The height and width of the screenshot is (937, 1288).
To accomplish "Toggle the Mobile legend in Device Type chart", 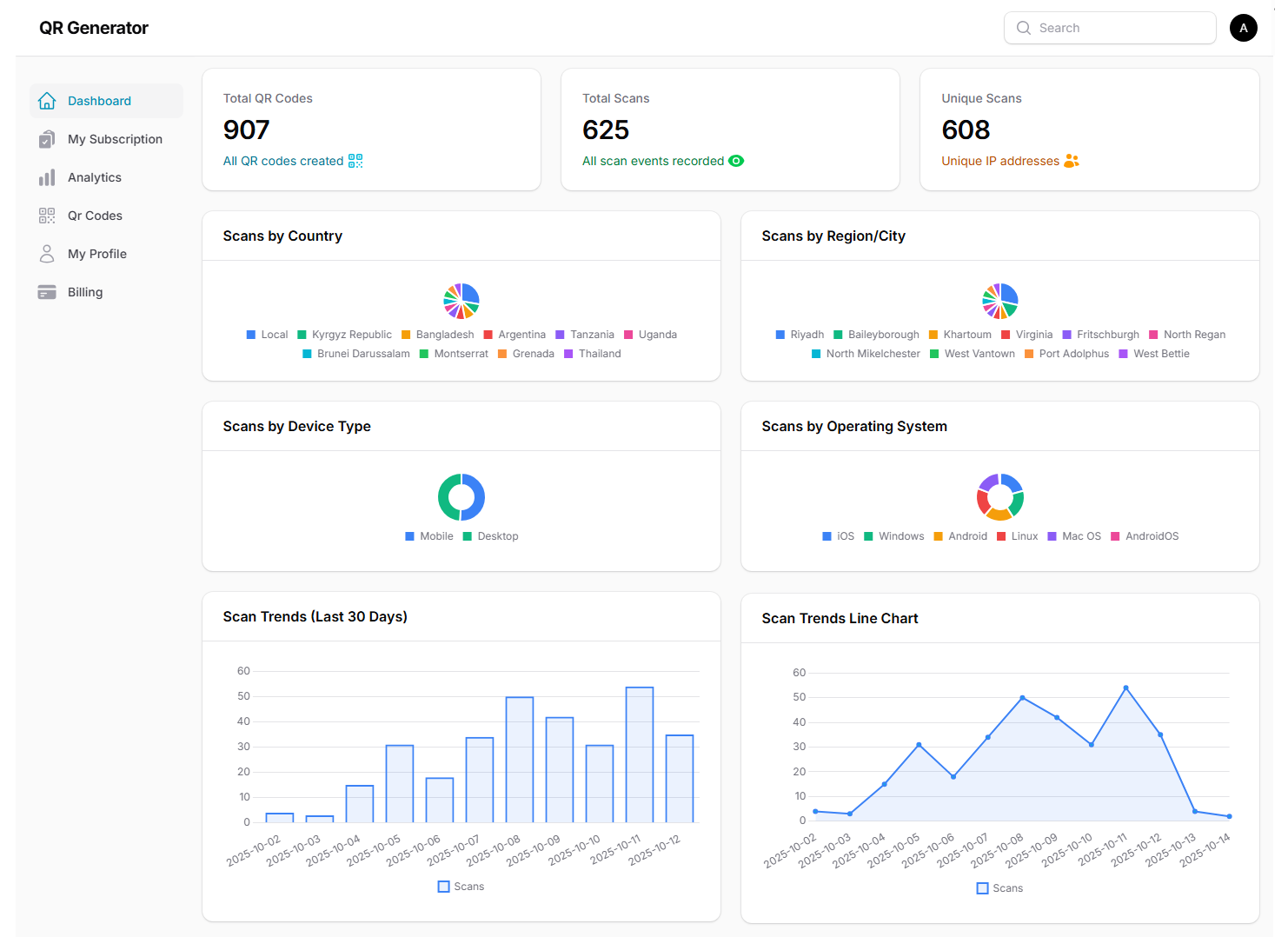I will 429,536.
